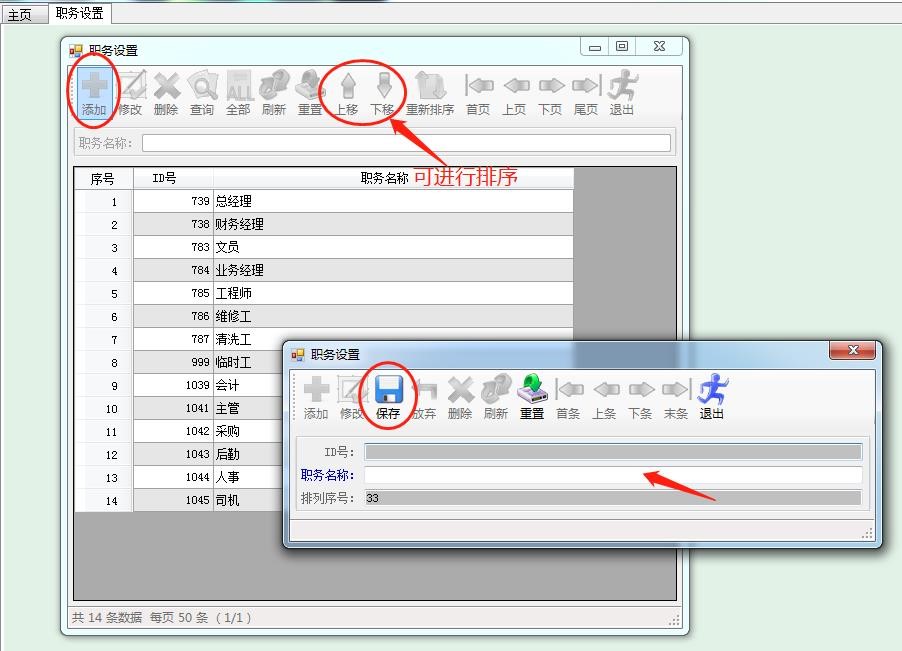Select the 主管 row
This screenshot has height=651, width=902.
179,408
